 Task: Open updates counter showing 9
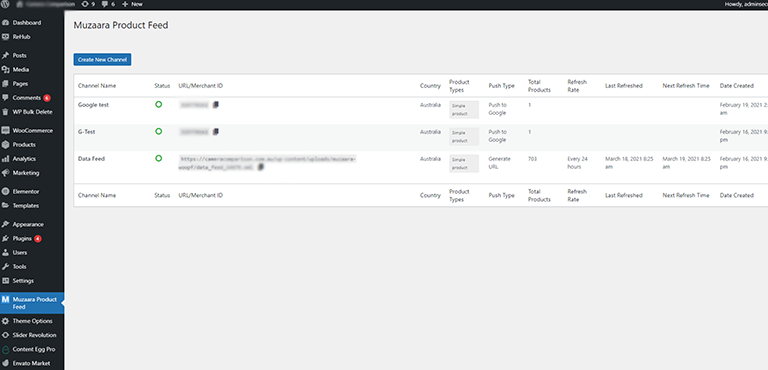(x=88, y=4)
